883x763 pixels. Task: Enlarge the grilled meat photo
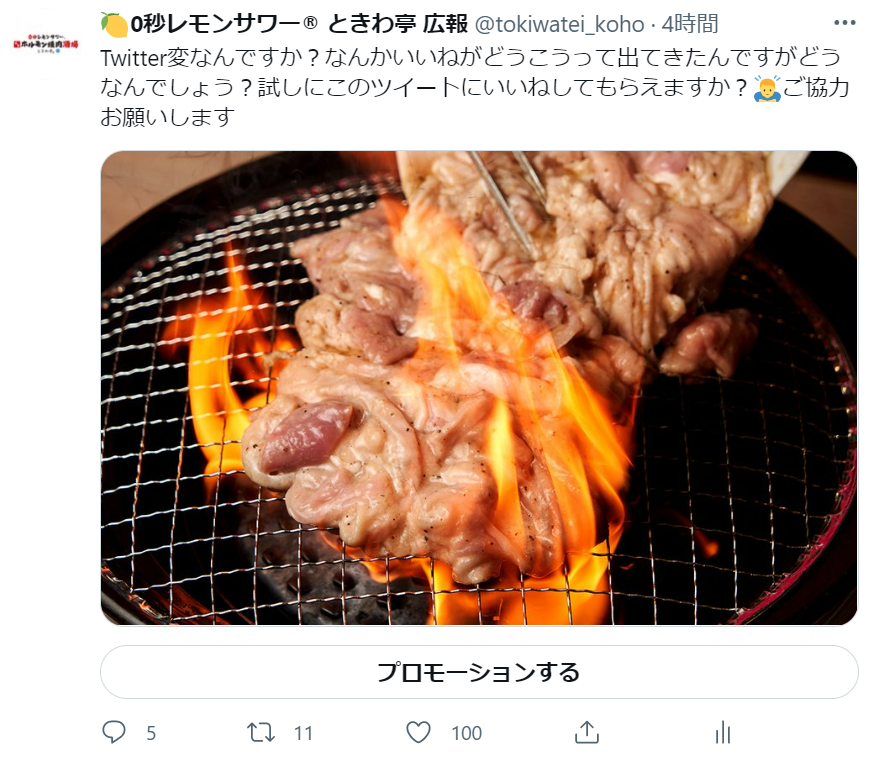pos(479,388)
